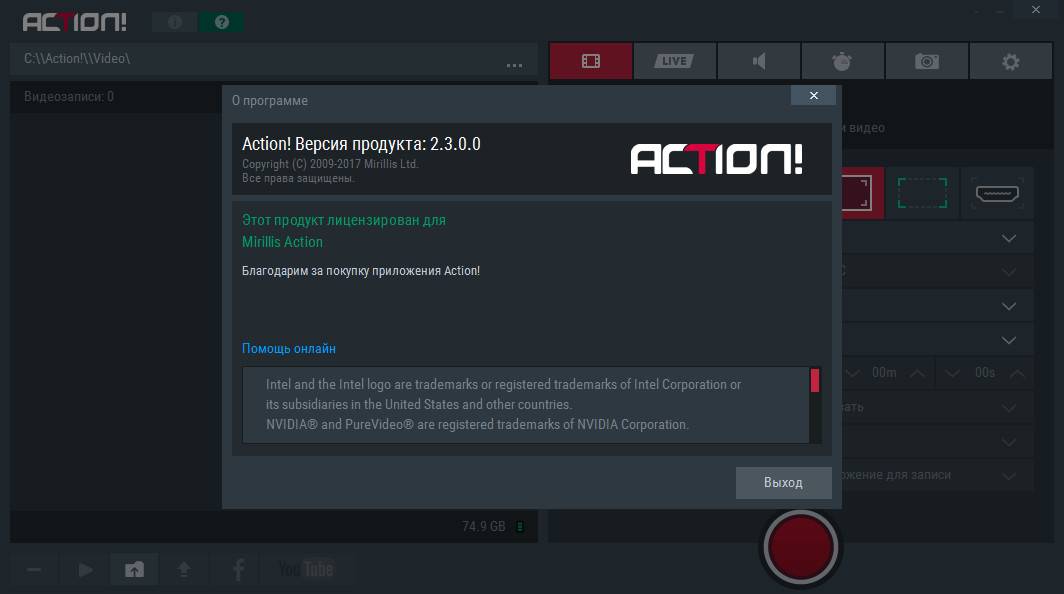The height and width of the screenshot is (594, 1064).
Task: Decrease the 00s seconds timer value
Action: [953, 373]
